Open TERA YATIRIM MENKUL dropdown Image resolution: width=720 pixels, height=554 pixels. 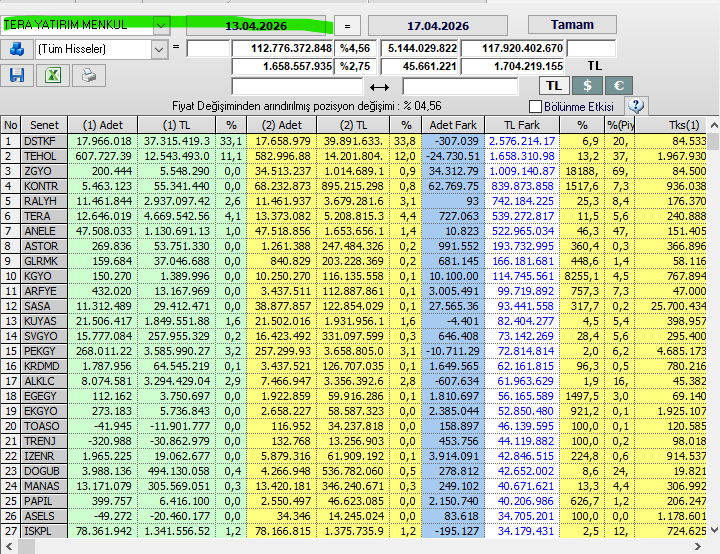161,25
